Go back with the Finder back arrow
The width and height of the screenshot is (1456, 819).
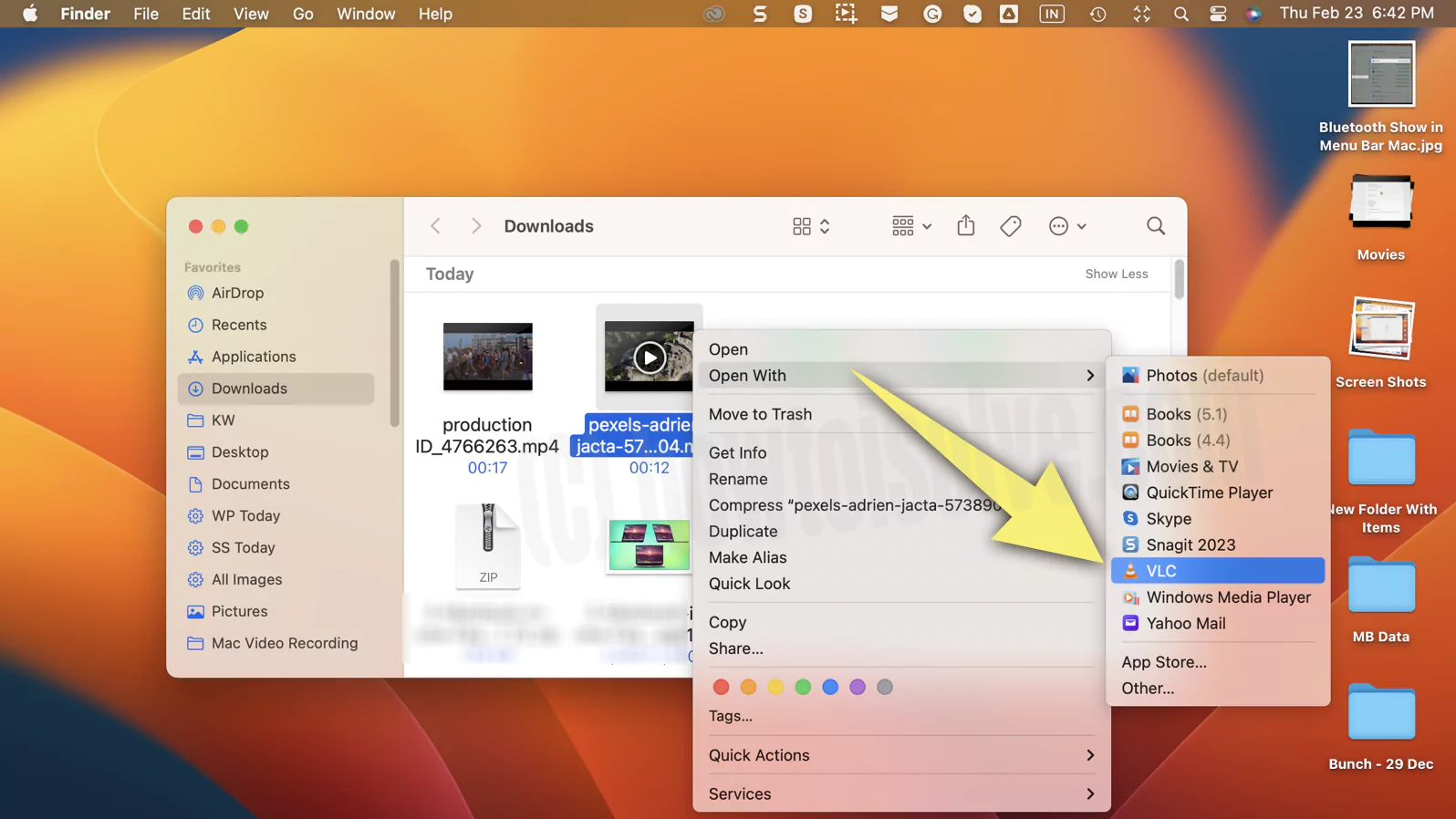pyautogui.click(x=436, y=226)
